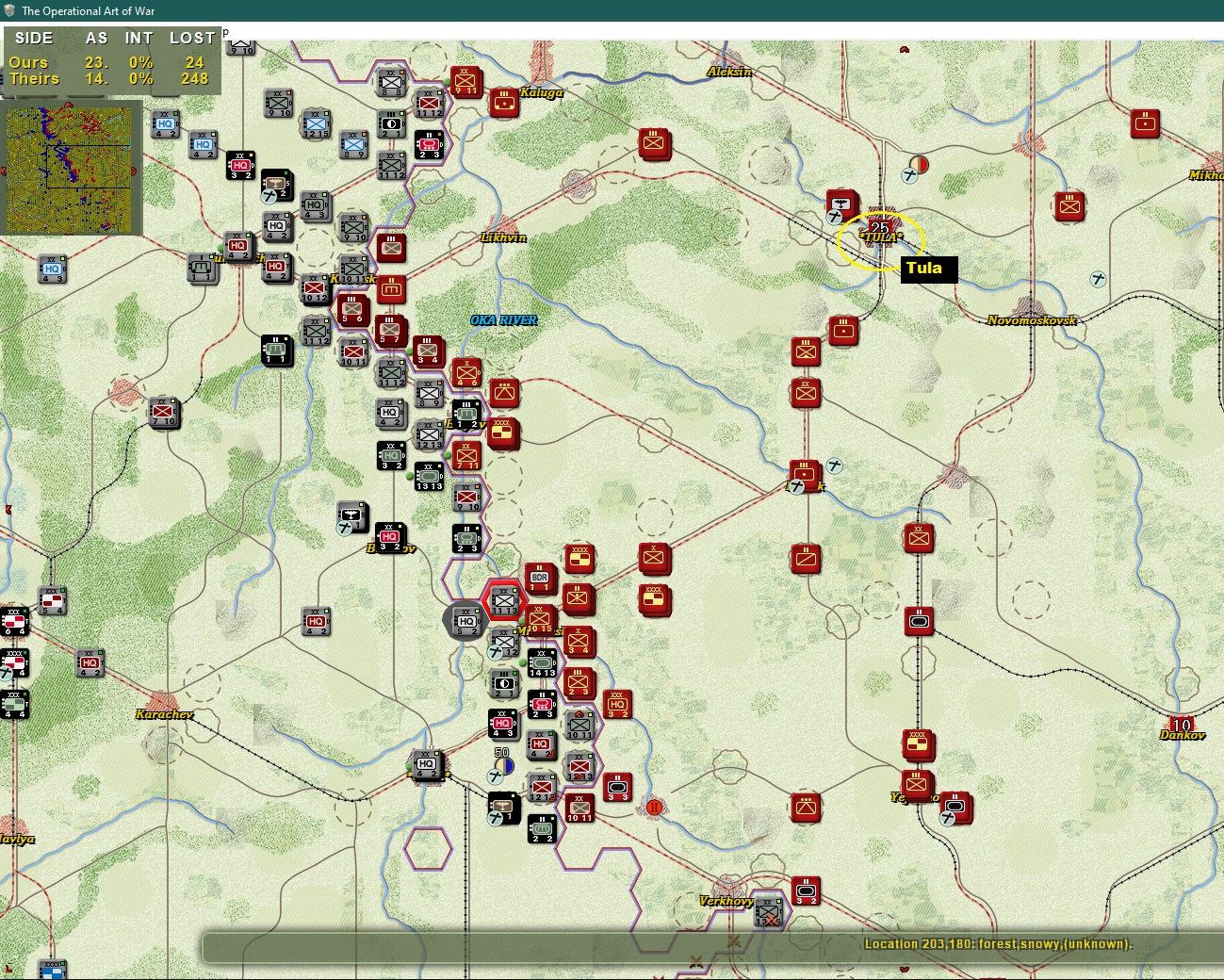Select the gray 1-1 tank counter
1224x980 pixels.
(202, 269)
